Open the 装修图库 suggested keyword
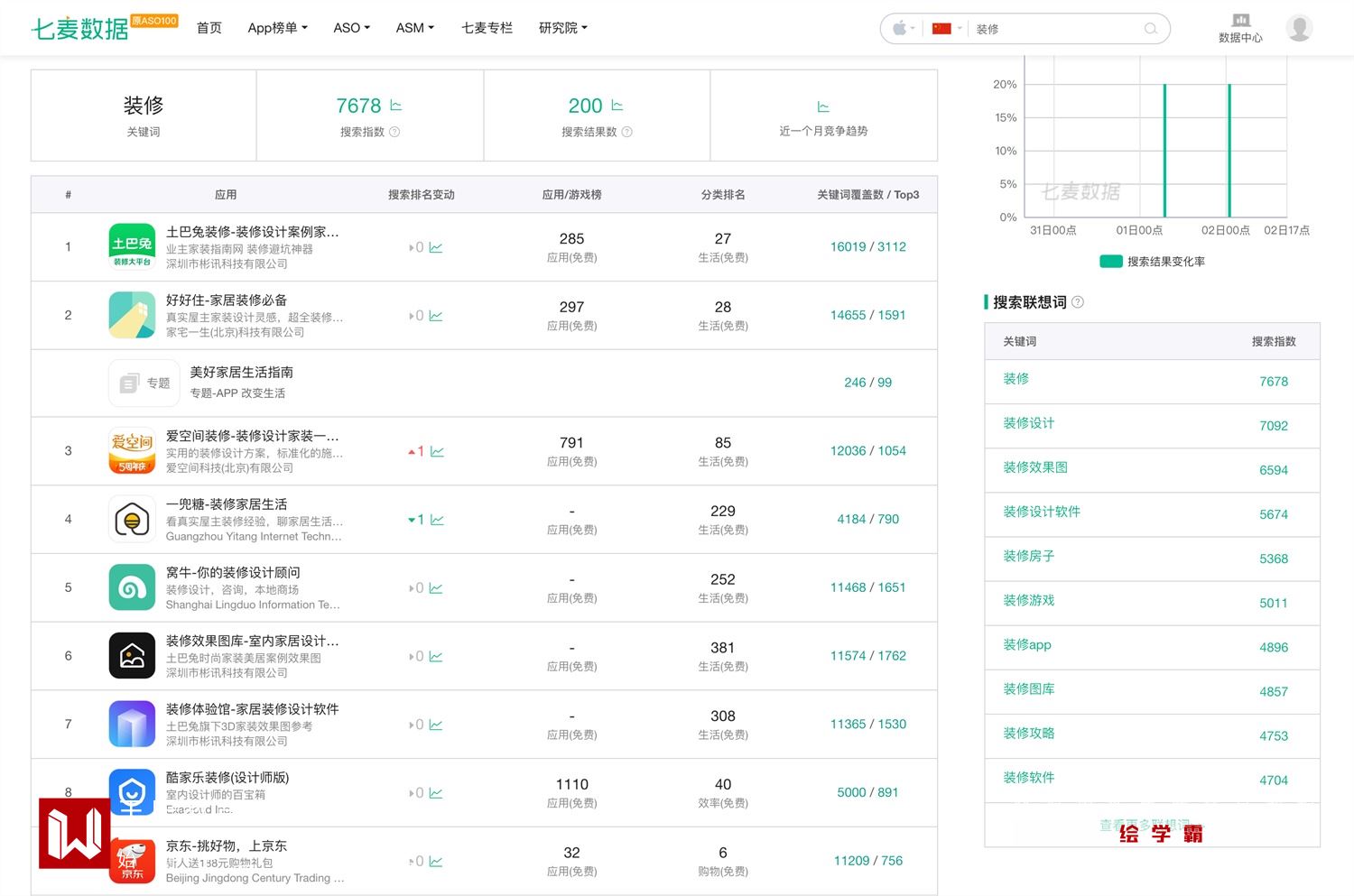The height and width of the screenshot is (896, 1354). click(x=1029, y=688)
